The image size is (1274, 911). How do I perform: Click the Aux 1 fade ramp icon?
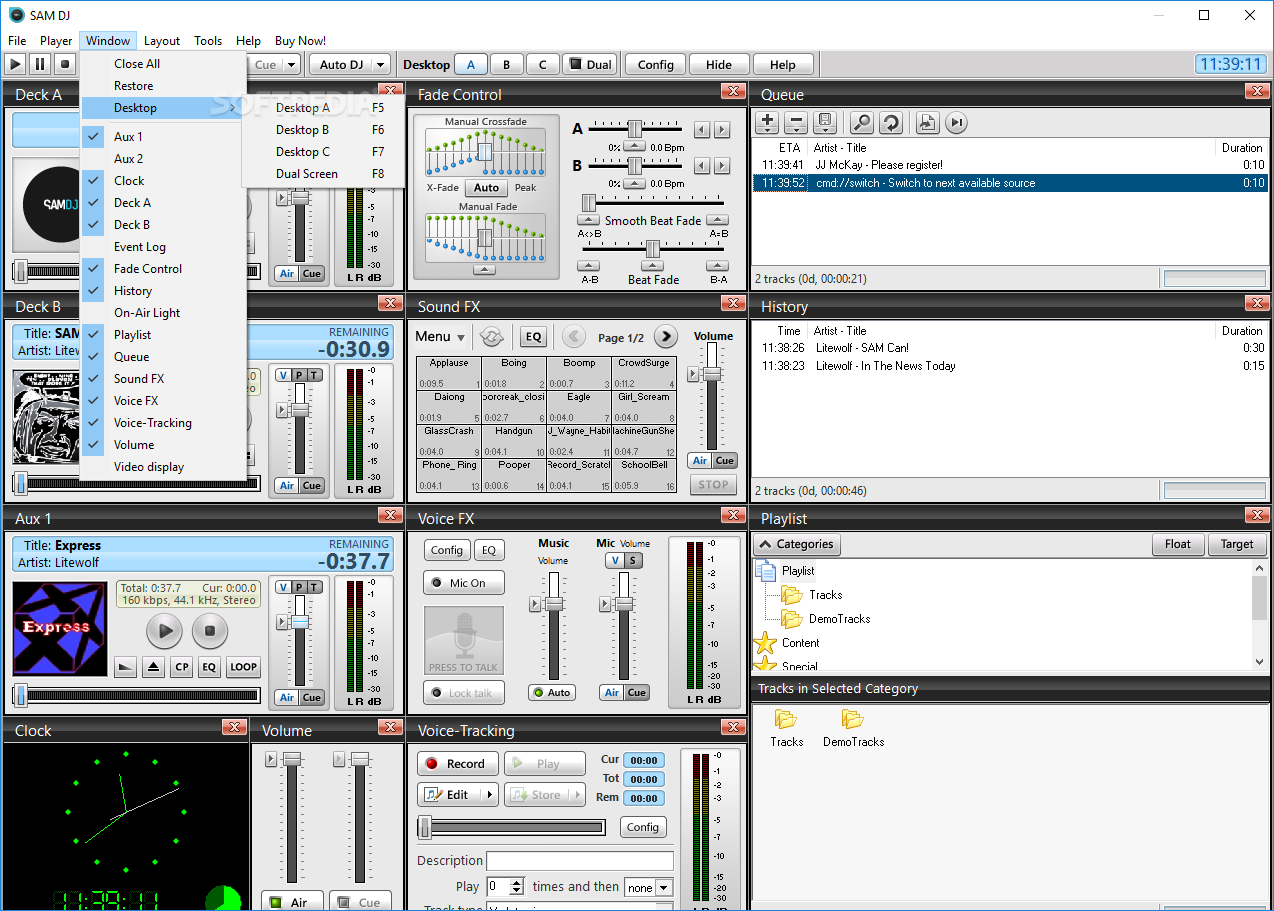125,667
